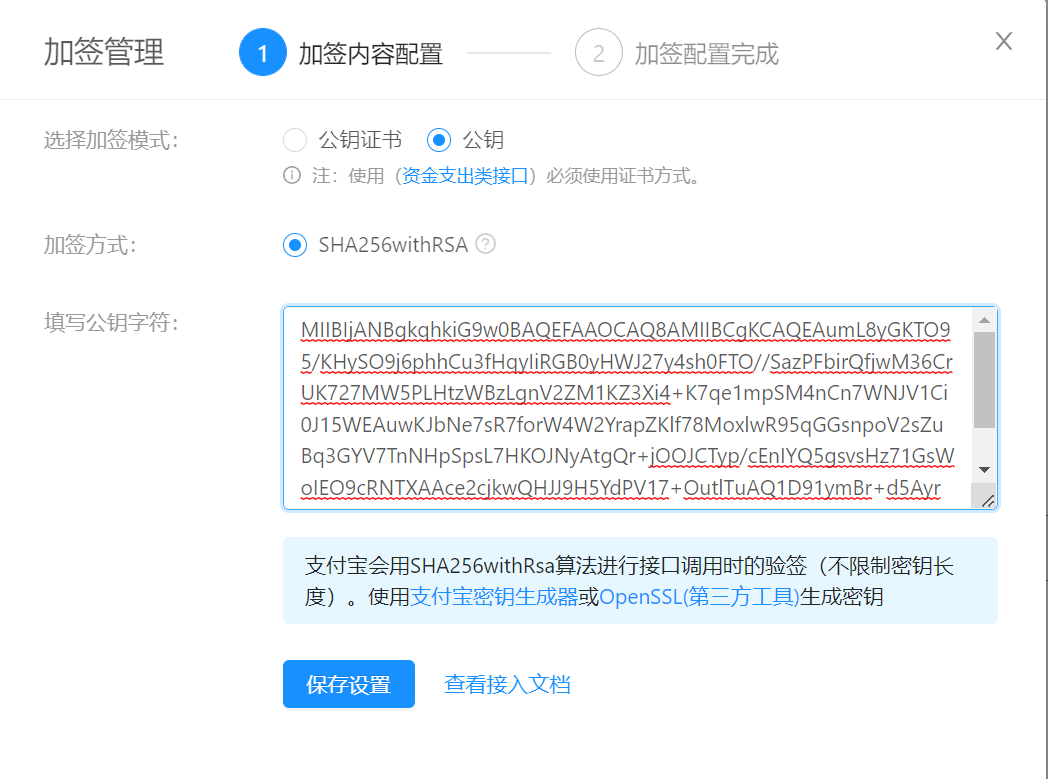
Task: Click the key line starting with MIIBIjANBgkqhkiG9w0
Action: tap(626, 330)
